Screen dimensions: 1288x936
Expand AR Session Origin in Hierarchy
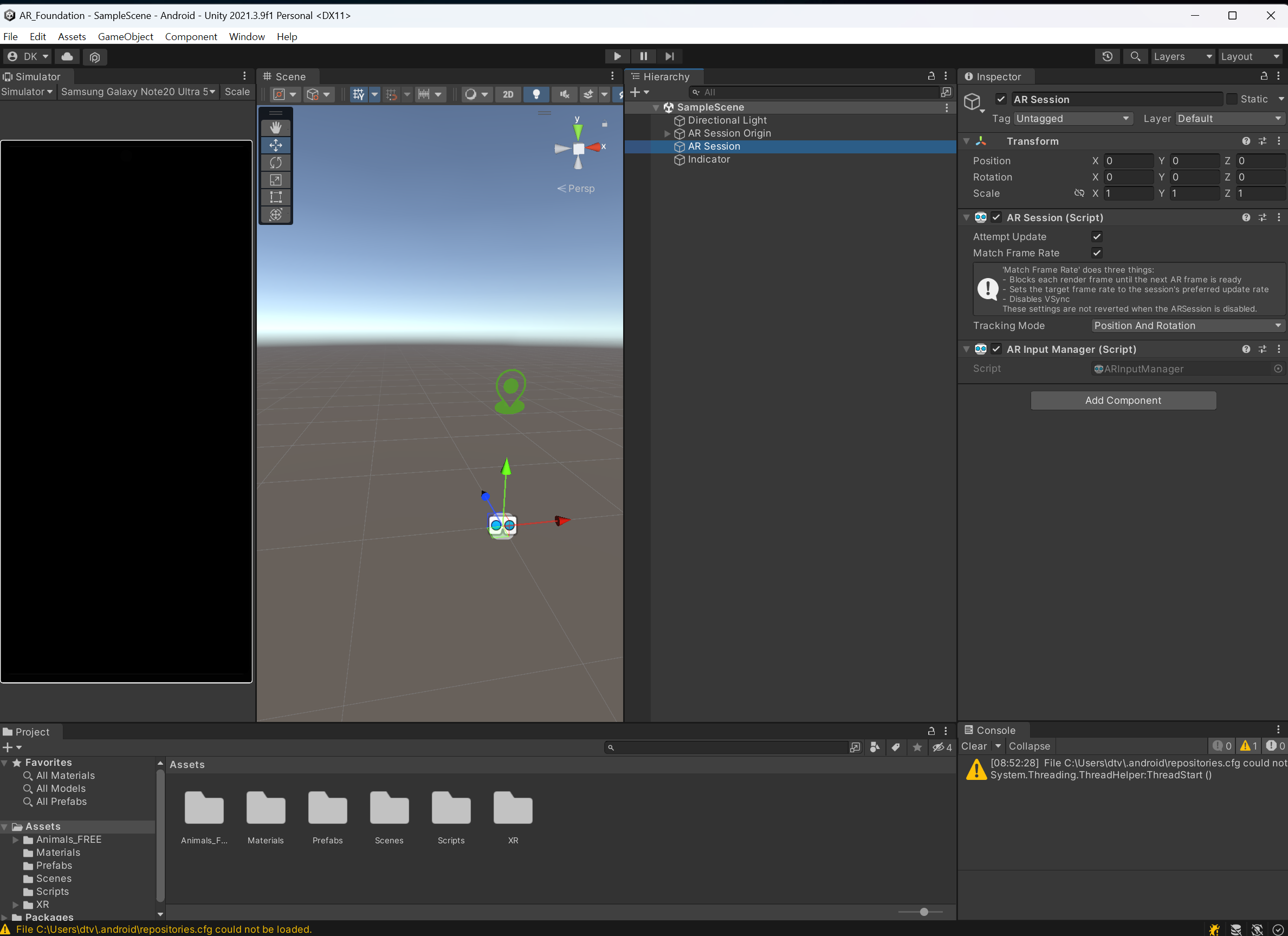(667, 133)
